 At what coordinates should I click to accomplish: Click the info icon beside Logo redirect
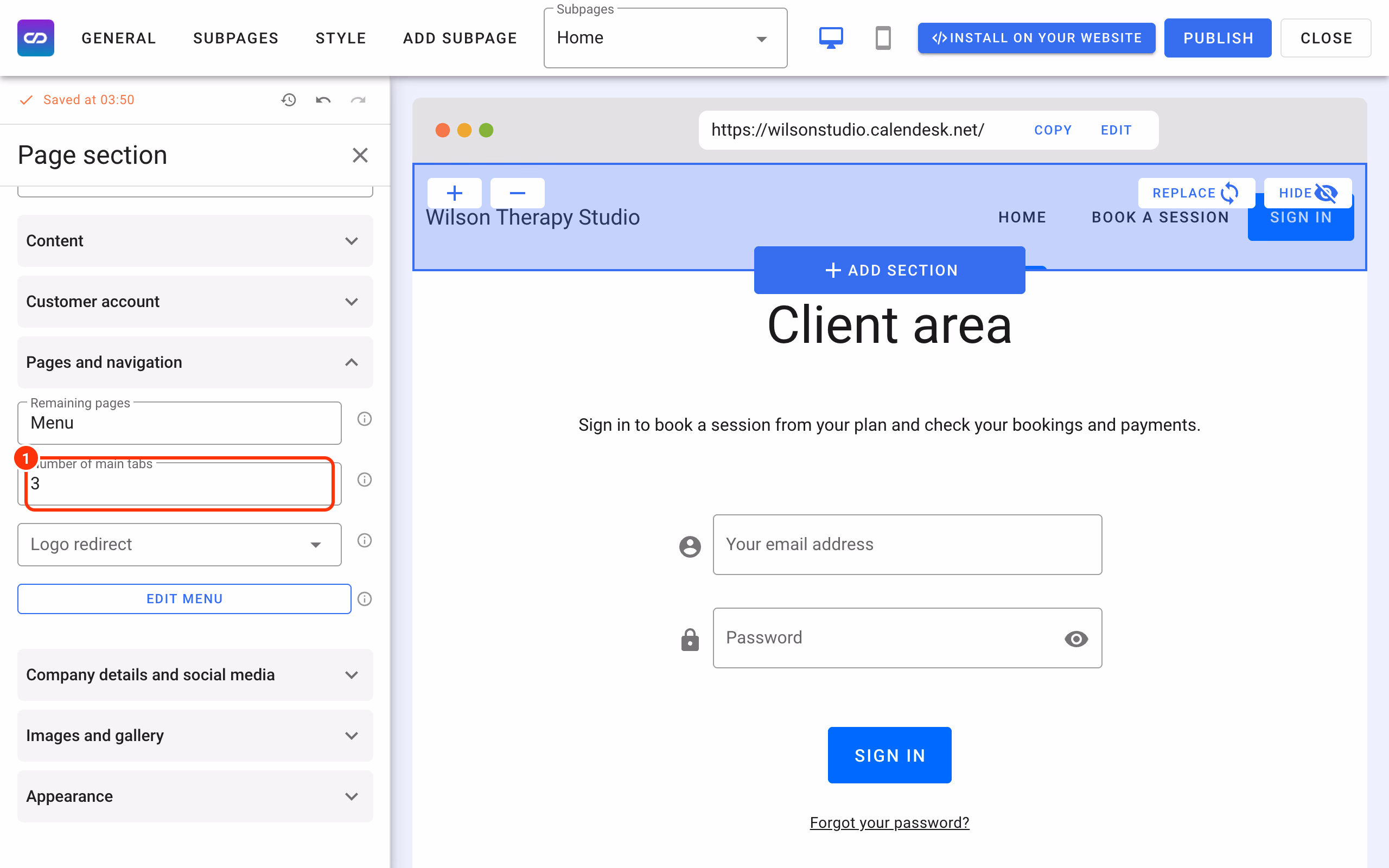(365, 540)
